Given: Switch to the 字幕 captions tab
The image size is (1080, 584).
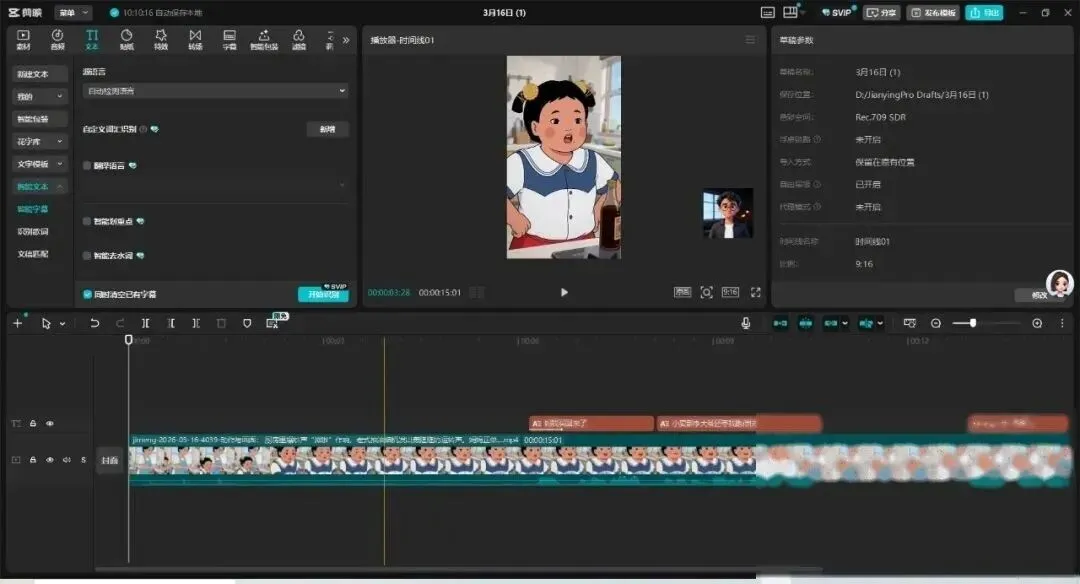Looking at the screenshot, I should pyautogui.click(x=229, y=39).
